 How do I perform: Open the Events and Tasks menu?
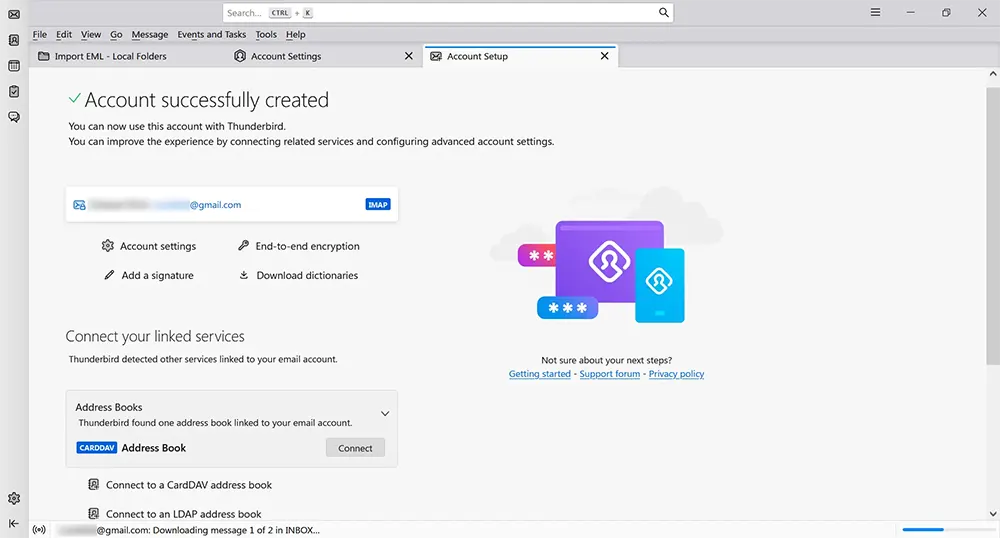pyautogui.click(x=212, y=34)
